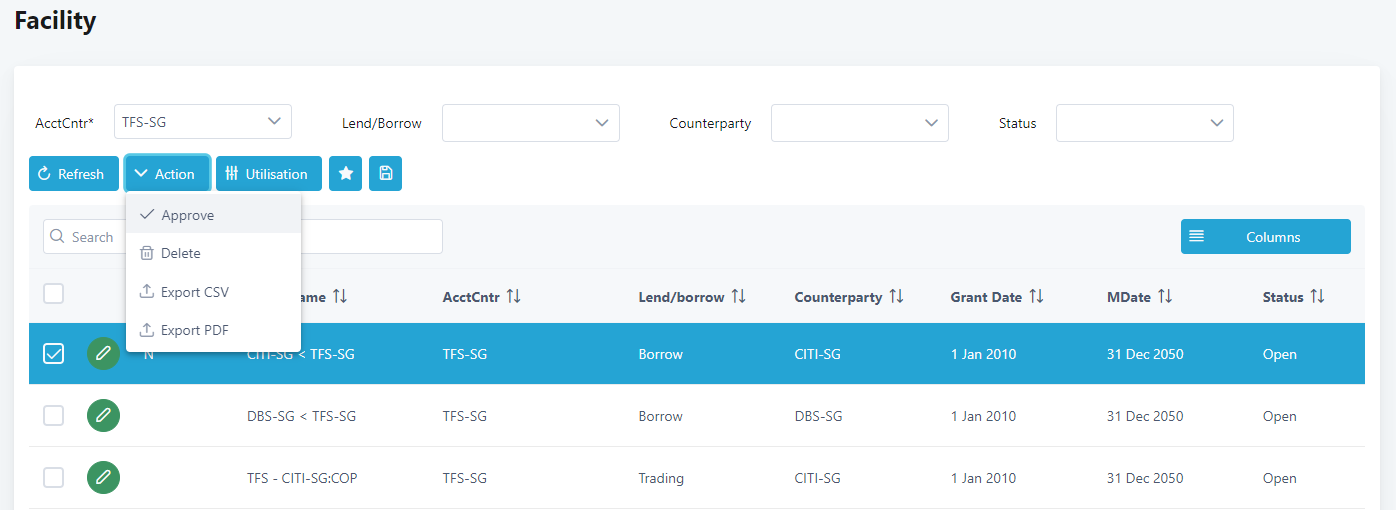
Task: Sort by Status column arrows
Action: (x=1317, y=297)
